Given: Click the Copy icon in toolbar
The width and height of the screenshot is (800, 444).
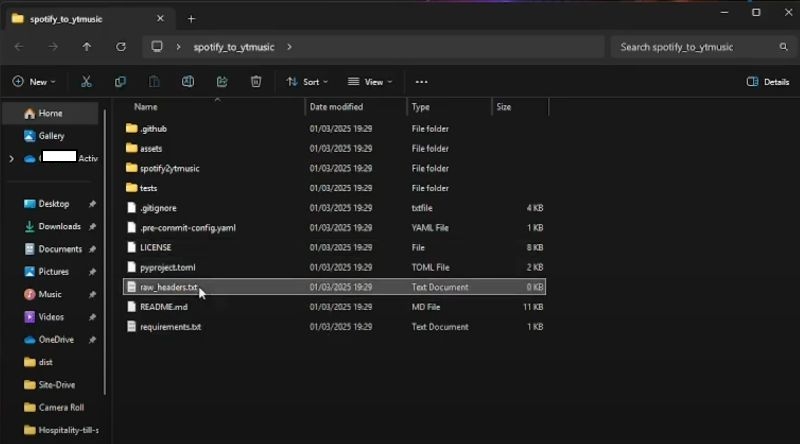Looking at the screenshot, I should pyautogui.click(x=120, y=82).
